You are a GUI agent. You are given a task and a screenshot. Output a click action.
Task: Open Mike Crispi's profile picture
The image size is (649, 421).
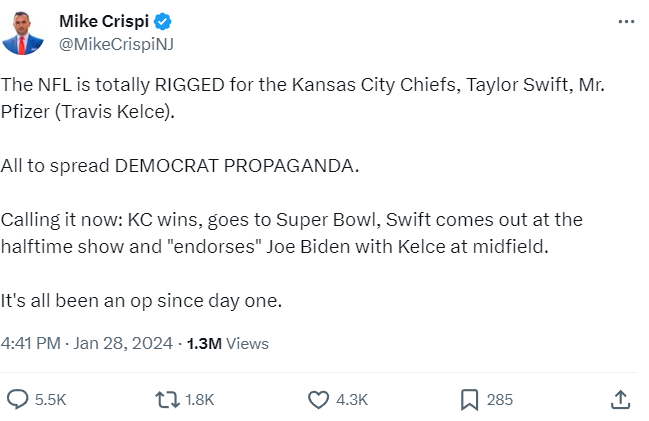[24, 33]
